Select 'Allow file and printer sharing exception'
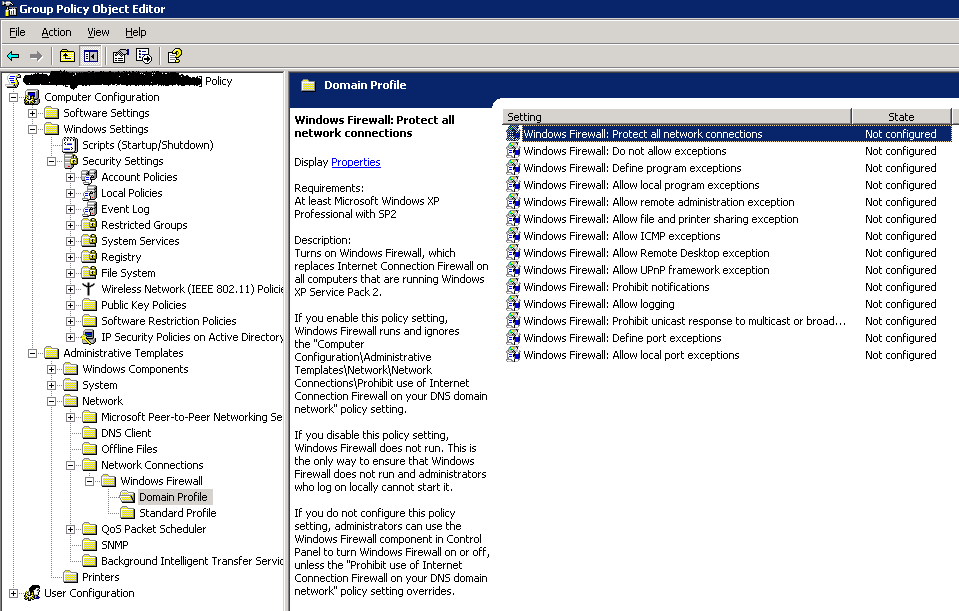Image resolution: width=959 pixels, height=611 pixels. (661, 219)
